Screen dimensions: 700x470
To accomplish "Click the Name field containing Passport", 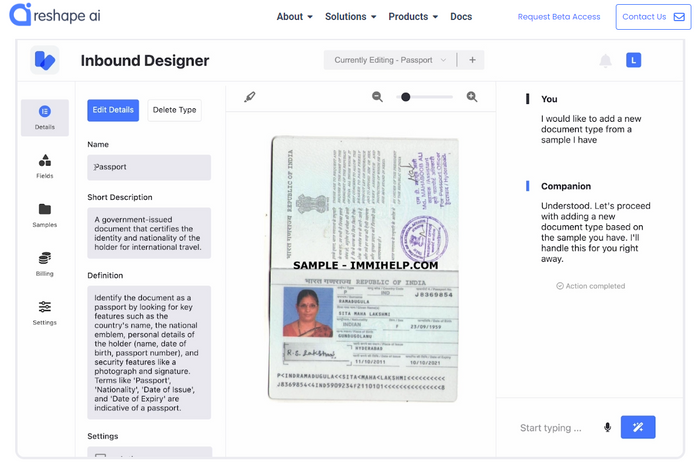I will tap(149, 167).
